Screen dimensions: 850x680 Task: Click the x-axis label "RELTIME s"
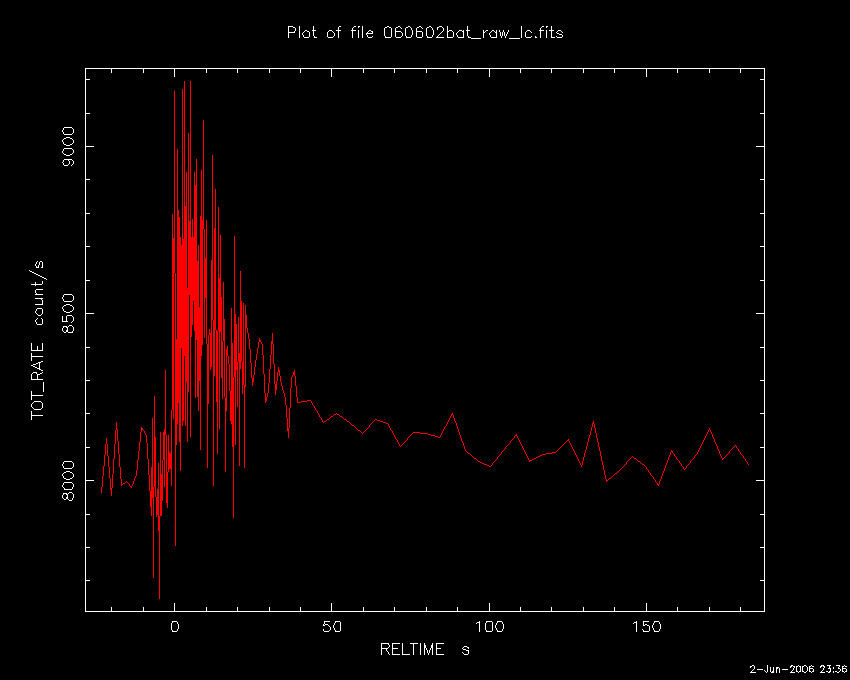click(424, 649)
